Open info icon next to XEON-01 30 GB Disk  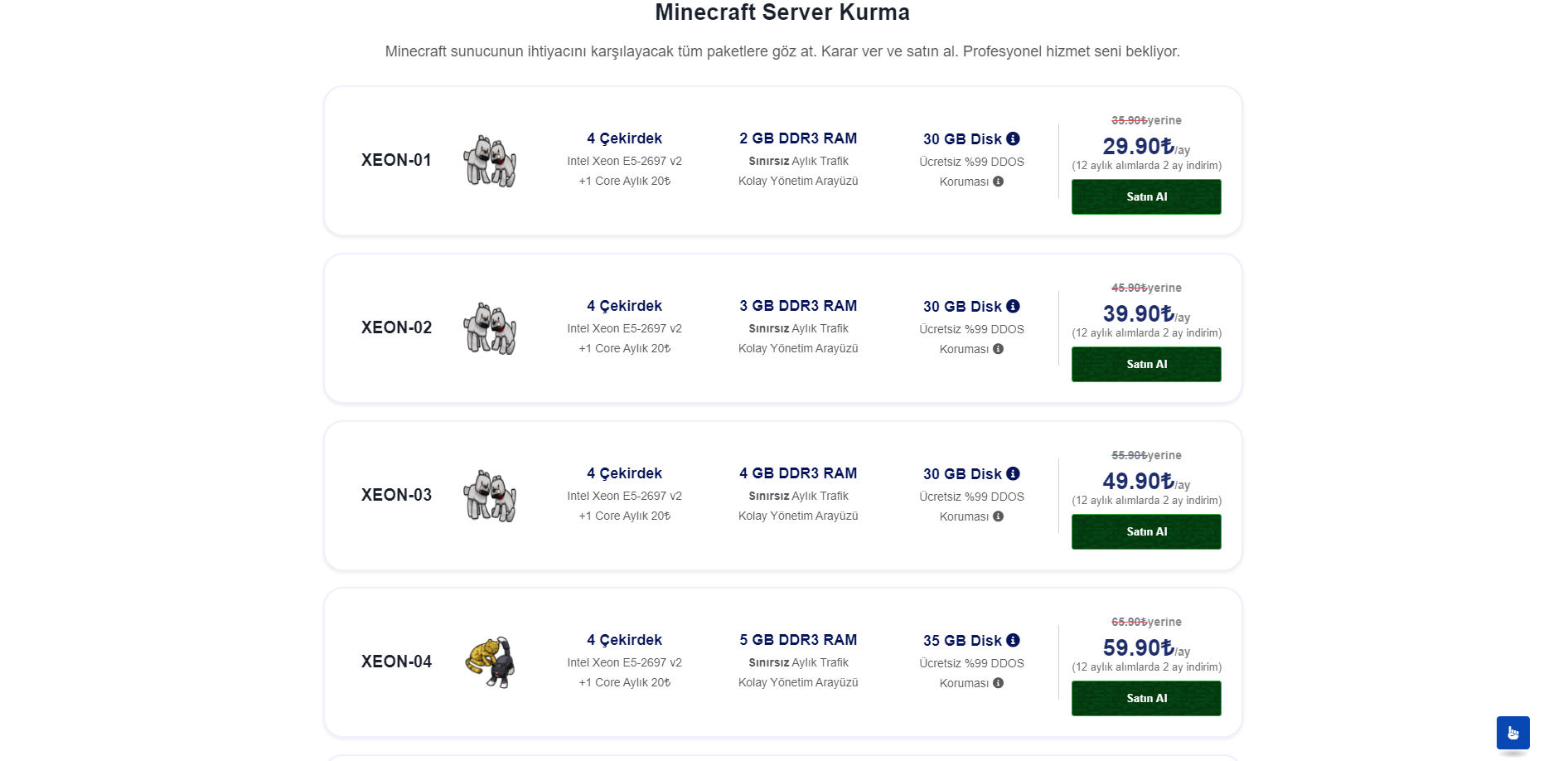pyautogui.click(x=1013, y=138)
